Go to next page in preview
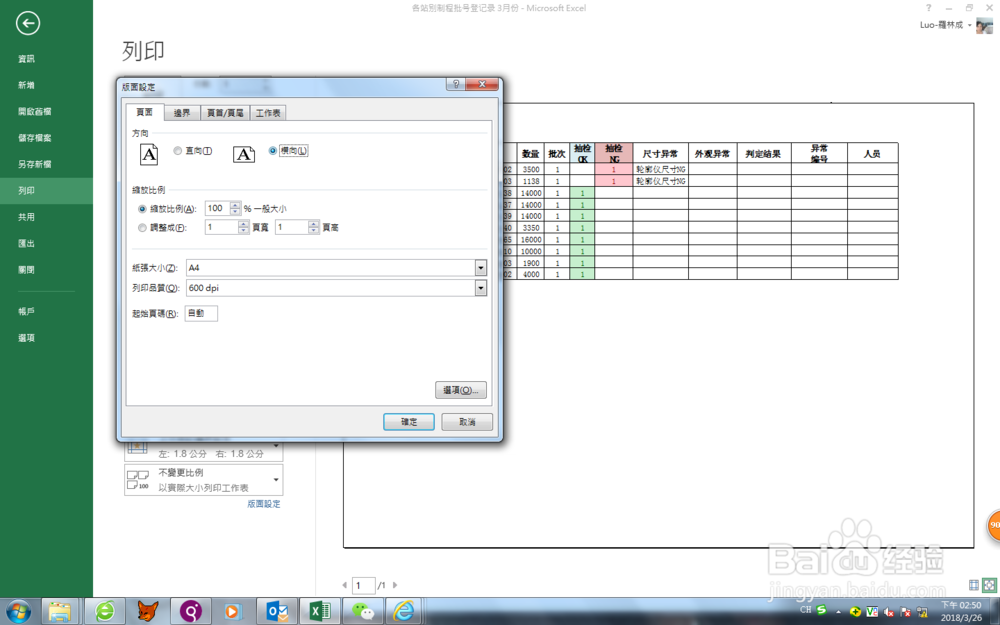 [x=395, y=585]
